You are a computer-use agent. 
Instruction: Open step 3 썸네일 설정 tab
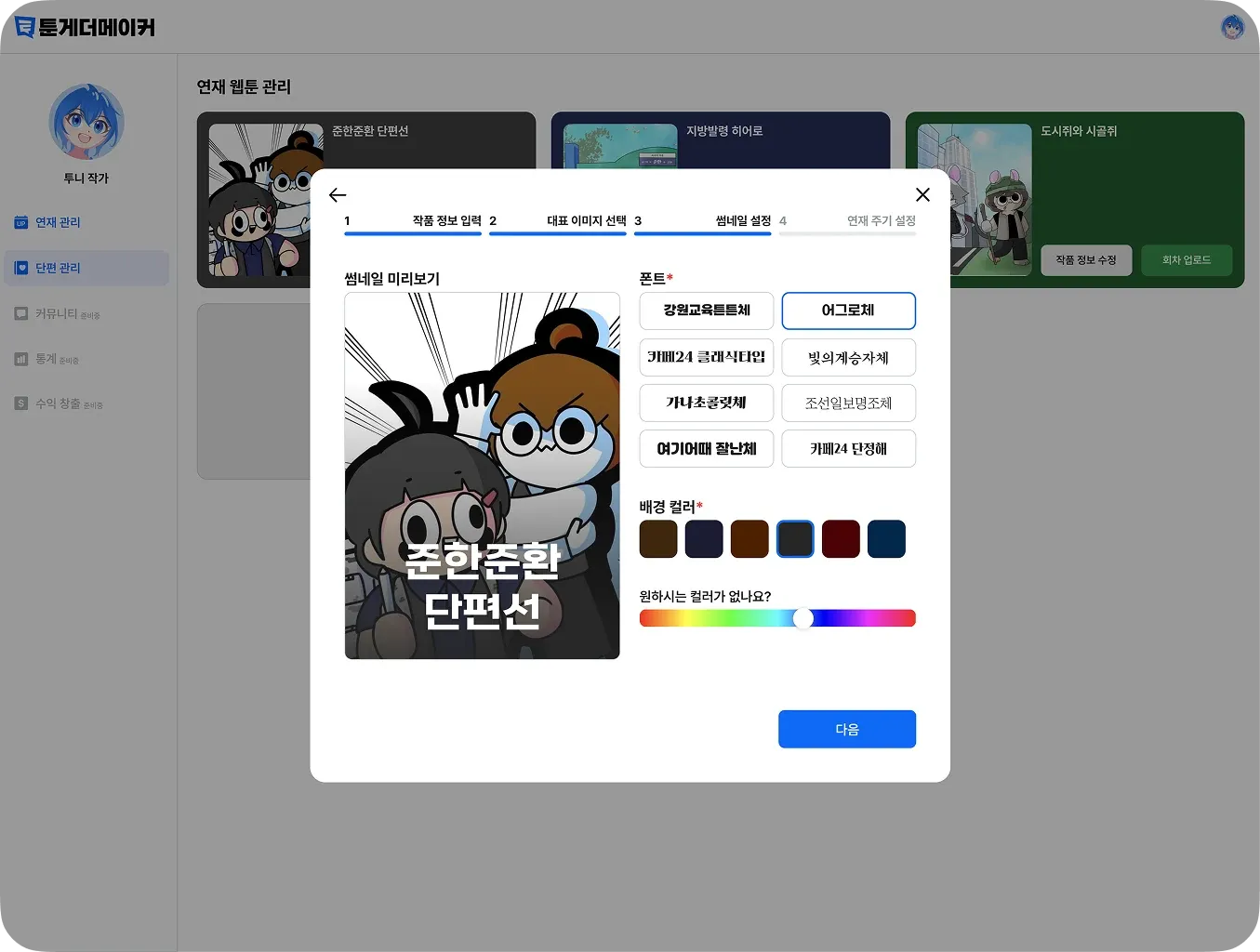click(703, 223)
